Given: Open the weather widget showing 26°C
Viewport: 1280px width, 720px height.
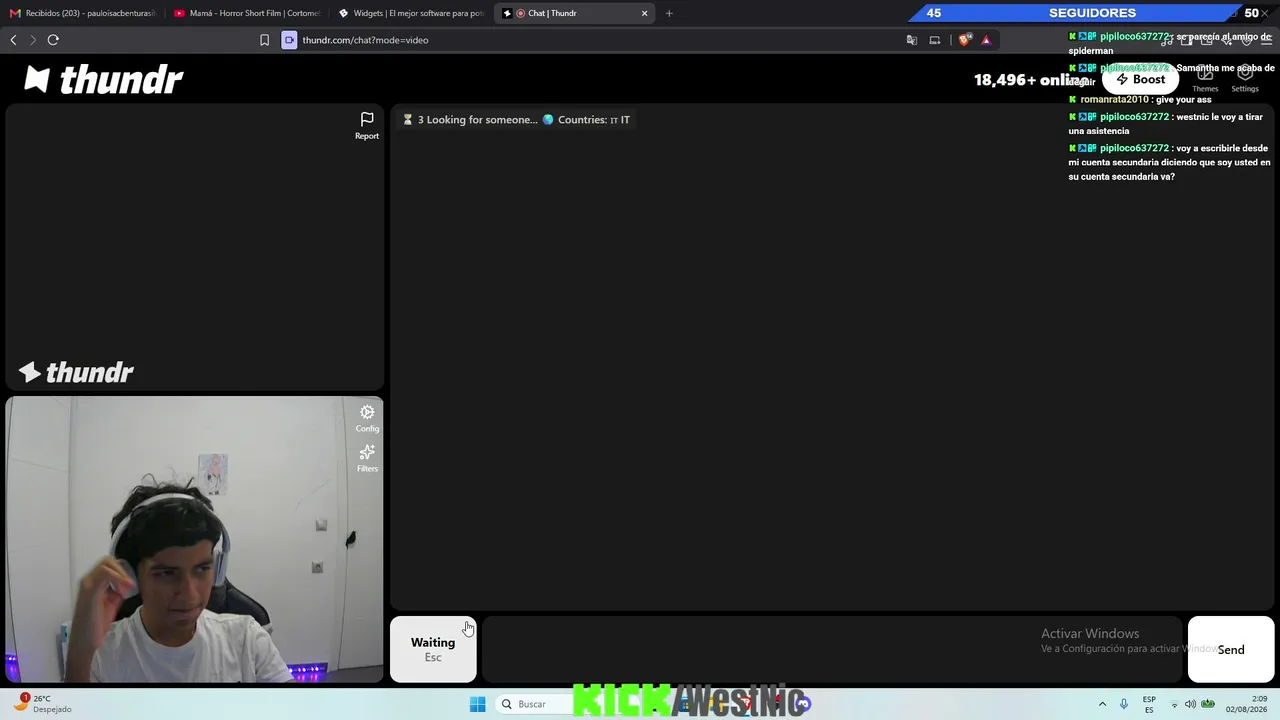Looking at the screenshot, I should pyautogui.click(x=43, y=704).
